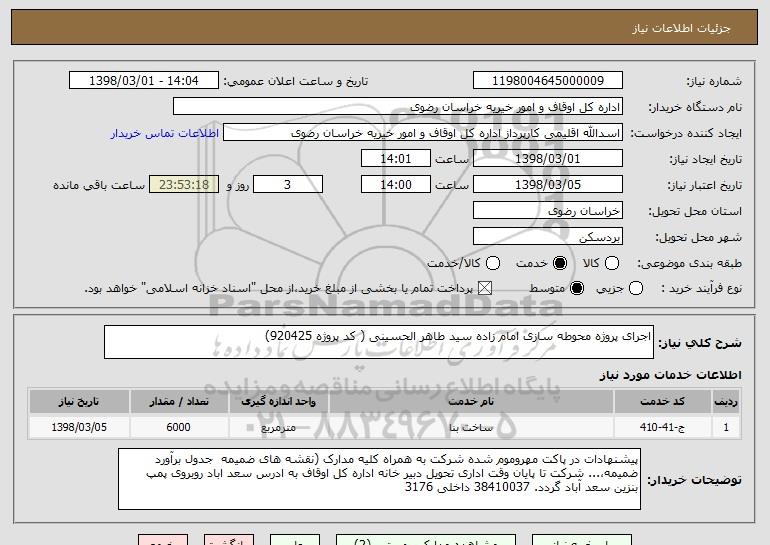Open the اطلاعات تماس خریدار link
Image resolution: width=770 pixels, height=545 pixels.
[x=165, y=133]
